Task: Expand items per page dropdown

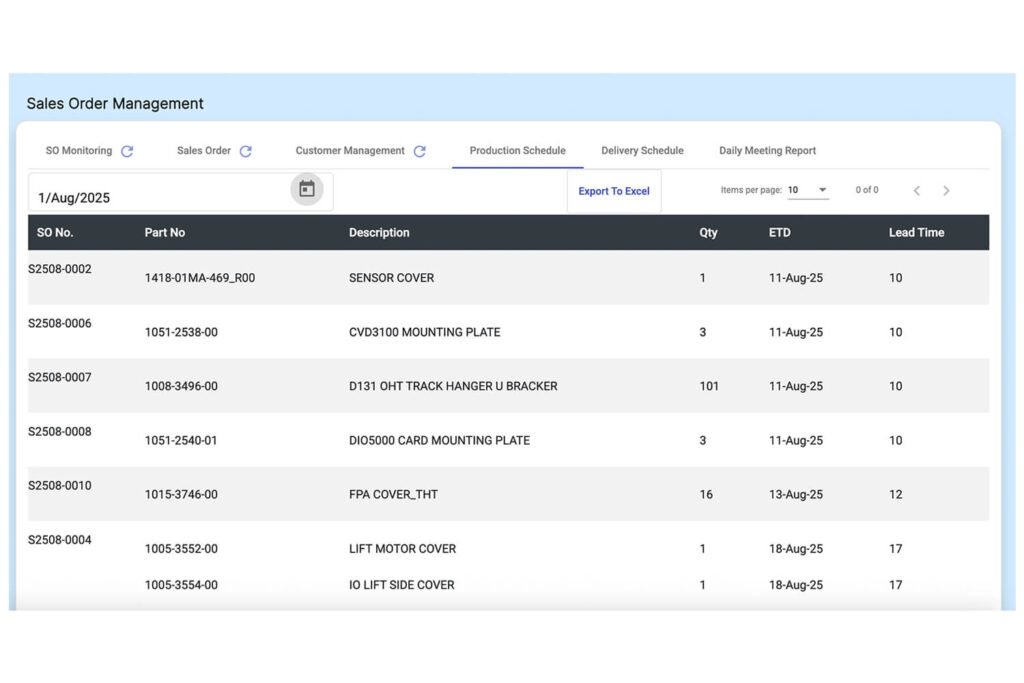Action: click(822, 190)
